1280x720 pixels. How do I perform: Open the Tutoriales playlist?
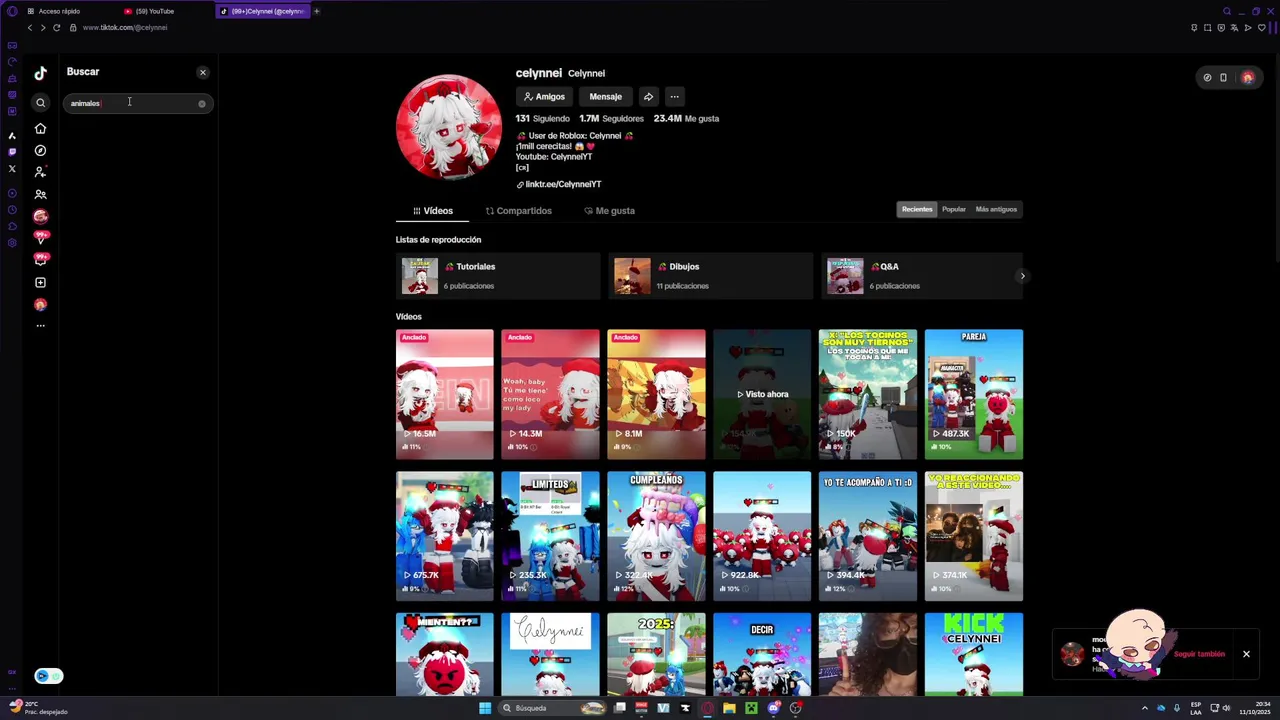coord(498,276)
